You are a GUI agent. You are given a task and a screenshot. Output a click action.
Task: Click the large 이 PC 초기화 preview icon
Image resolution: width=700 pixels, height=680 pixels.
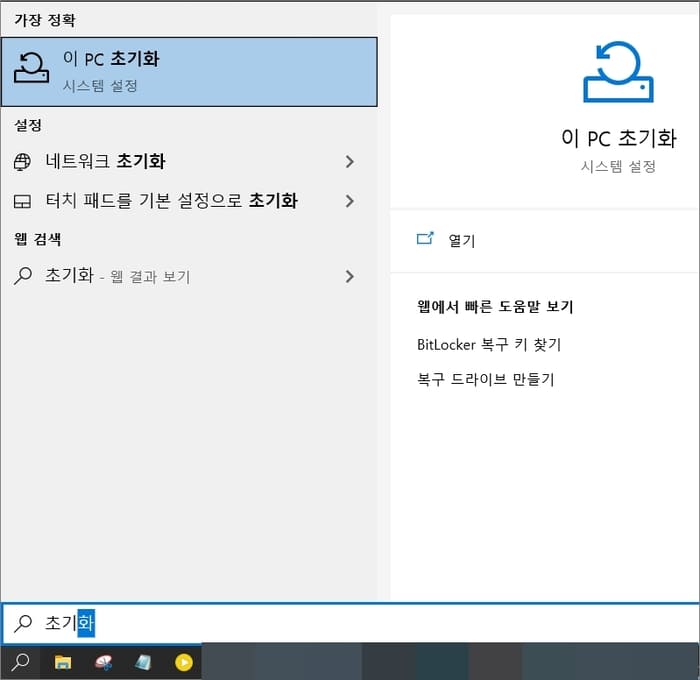(618, 72)
